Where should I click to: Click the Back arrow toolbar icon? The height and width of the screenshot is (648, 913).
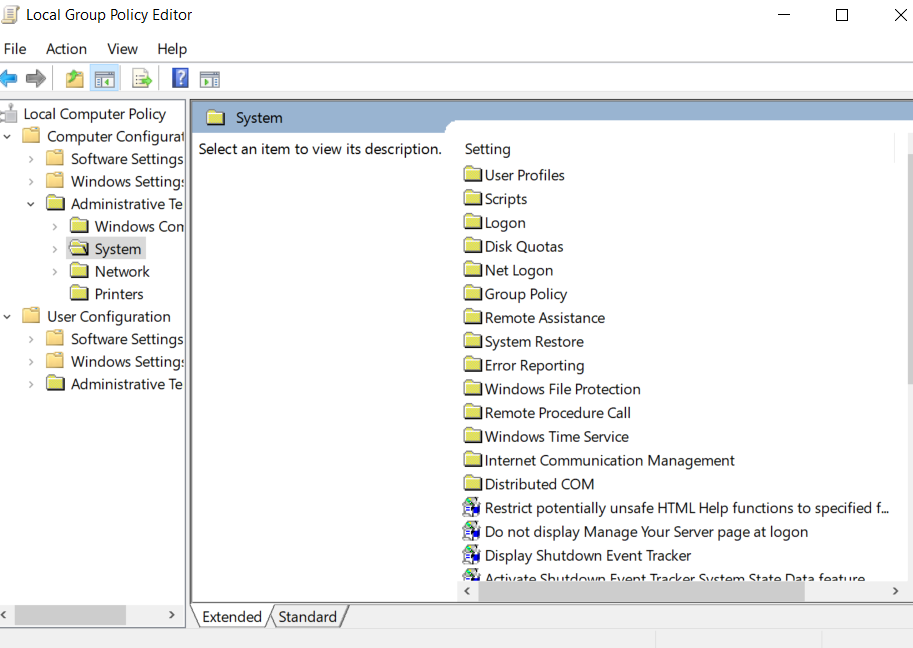(x=9, y=78)
